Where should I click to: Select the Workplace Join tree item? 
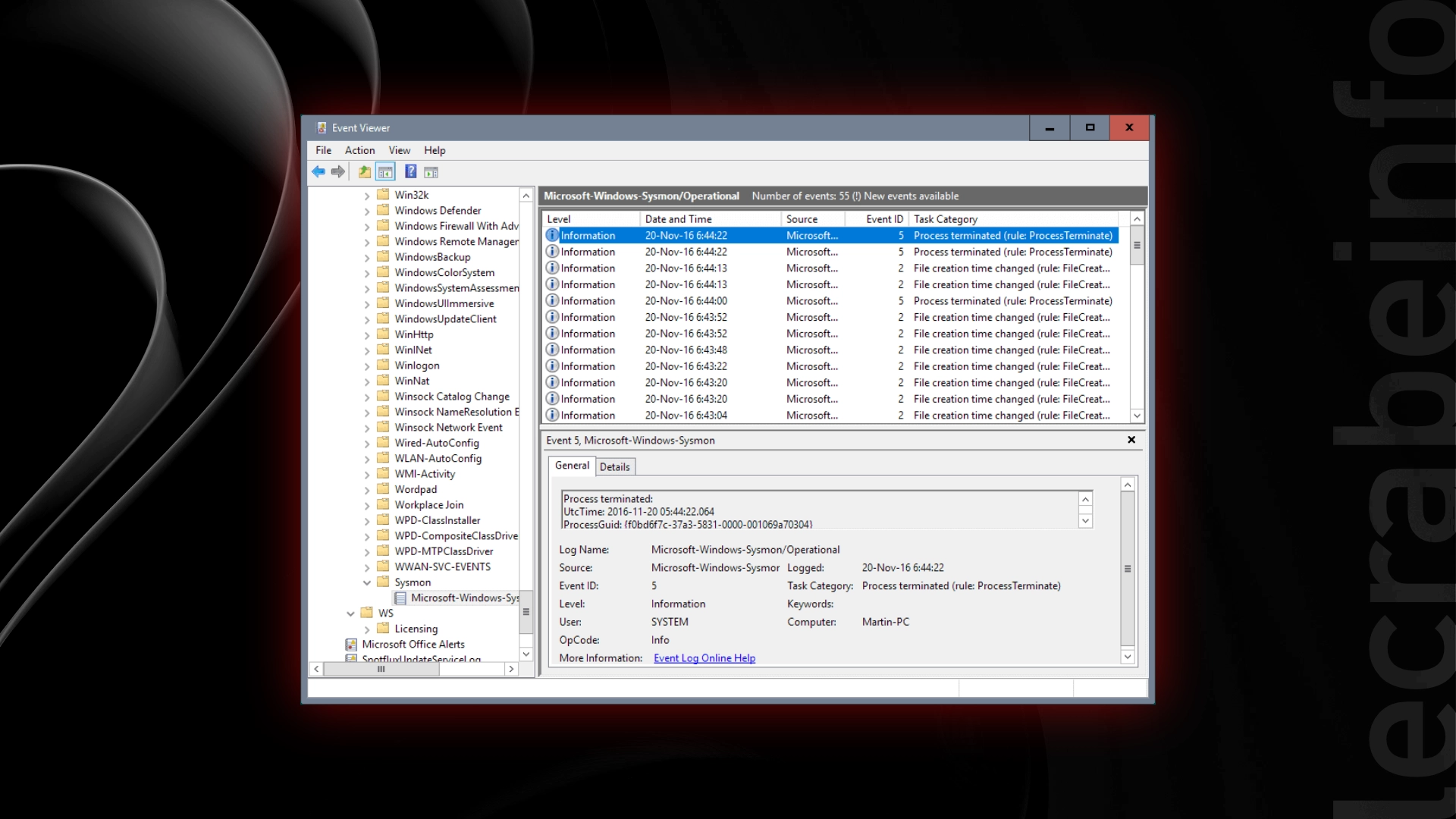coord(429,505)
